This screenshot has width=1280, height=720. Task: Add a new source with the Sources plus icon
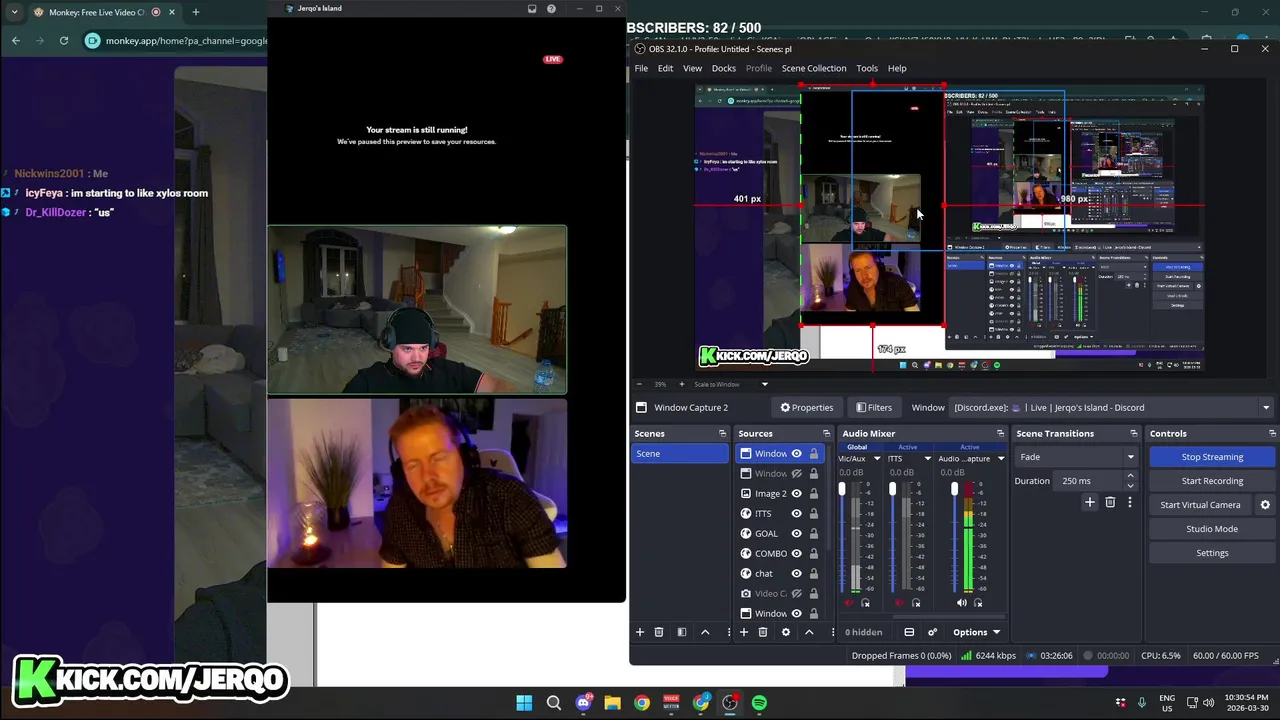(x=743, y=632)
